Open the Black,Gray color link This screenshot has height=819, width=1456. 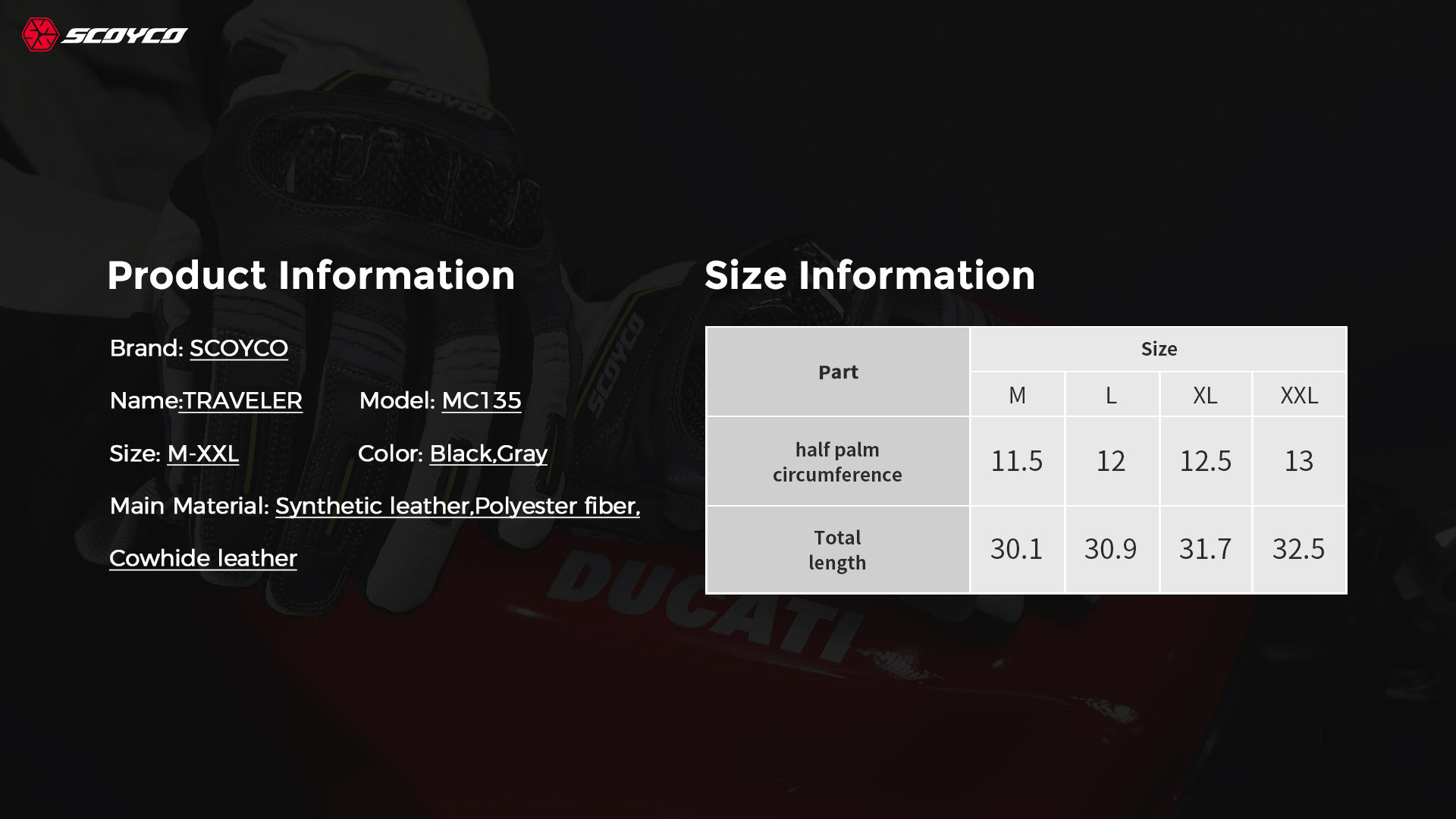488,453
